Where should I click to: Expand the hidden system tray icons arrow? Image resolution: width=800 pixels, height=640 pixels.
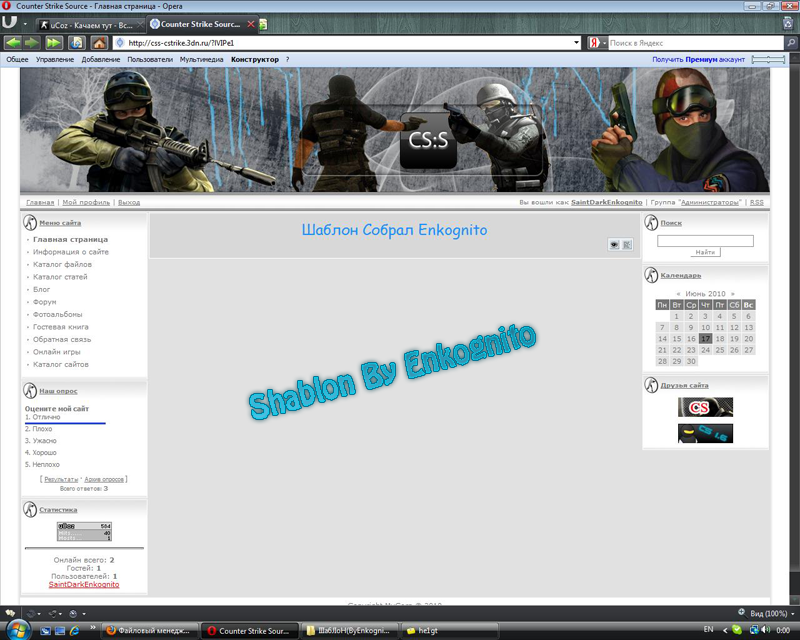725,630
